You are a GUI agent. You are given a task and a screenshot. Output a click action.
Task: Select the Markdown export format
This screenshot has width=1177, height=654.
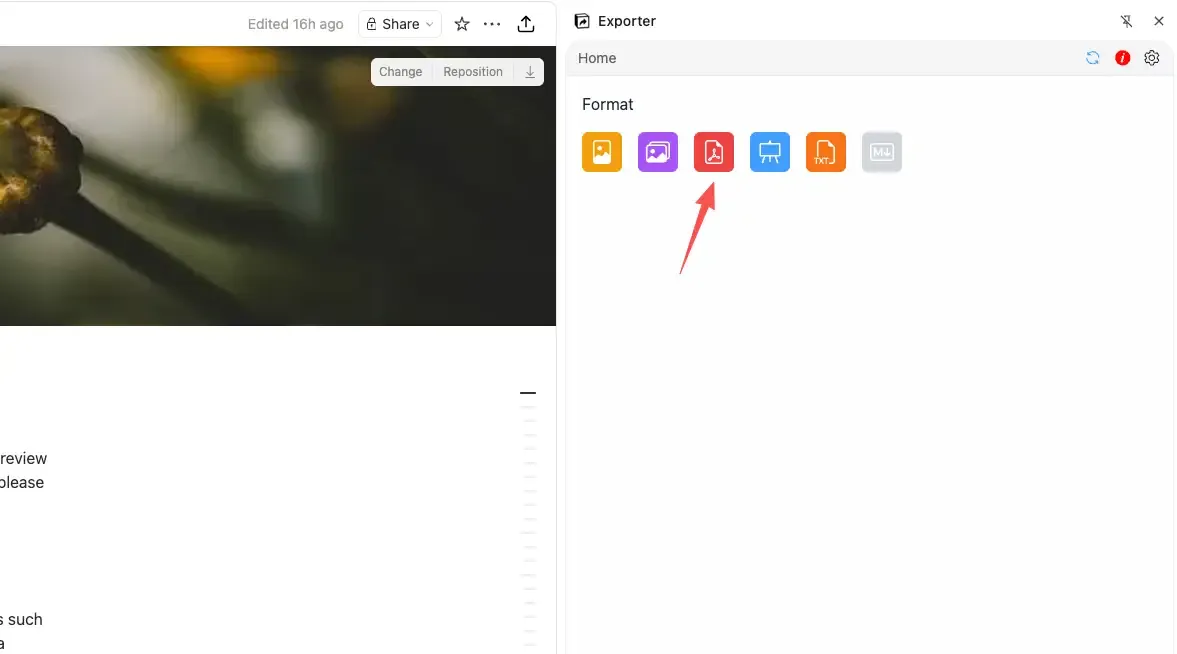(x=881, y=151)
